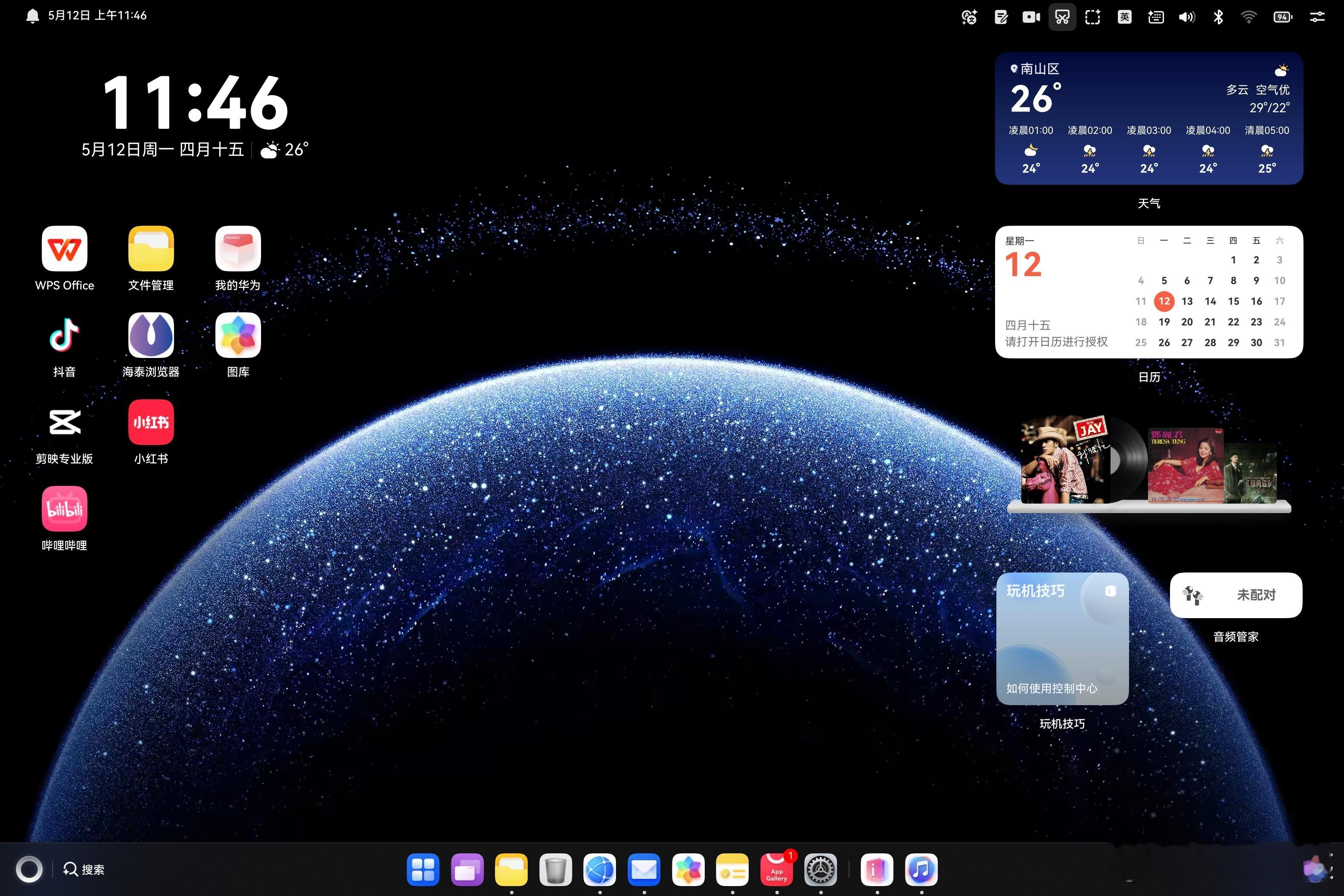Open Settings gear in dock

click(821, 870)
